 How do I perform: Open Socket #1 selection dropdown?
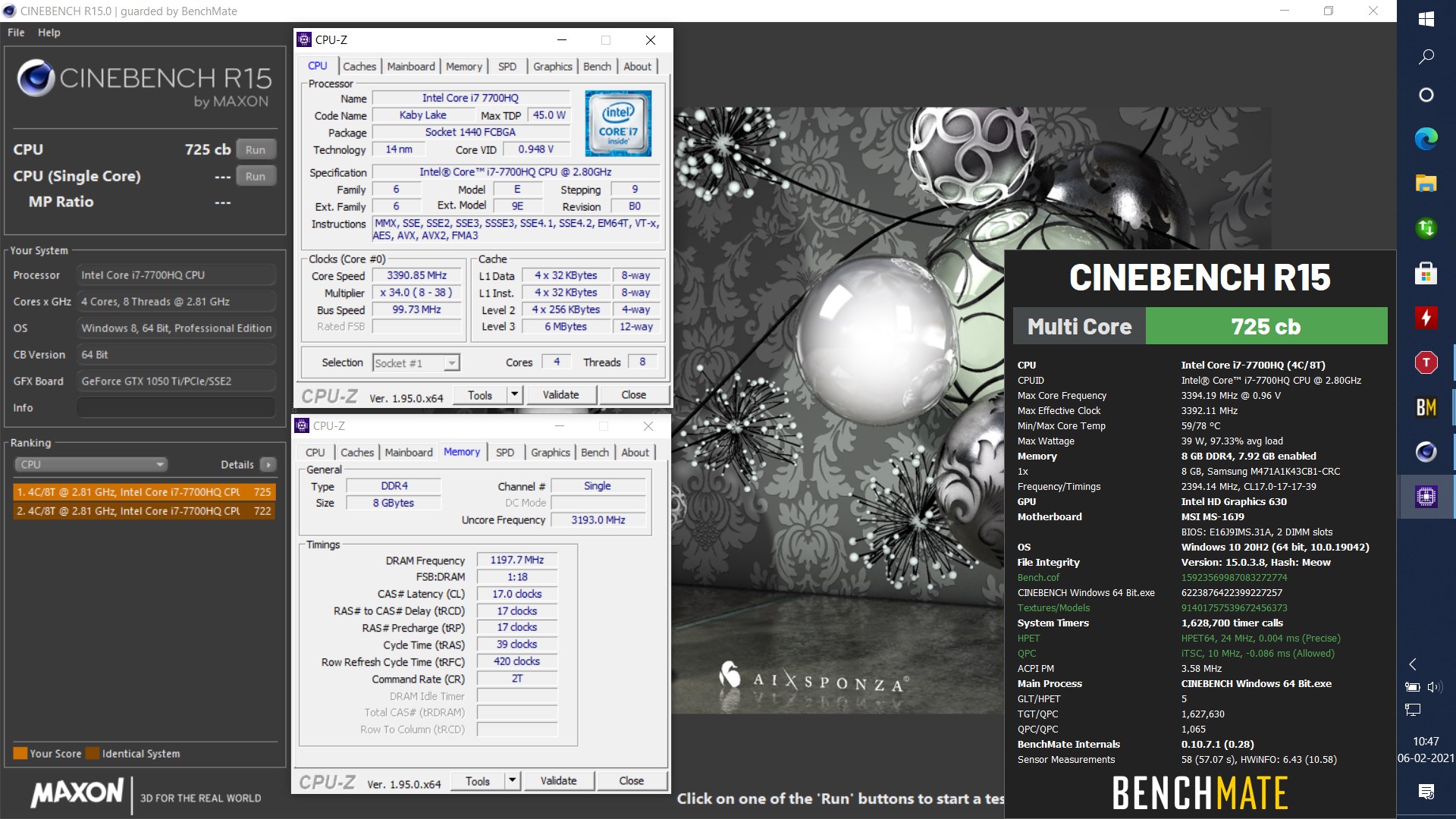tap(416, 363)
